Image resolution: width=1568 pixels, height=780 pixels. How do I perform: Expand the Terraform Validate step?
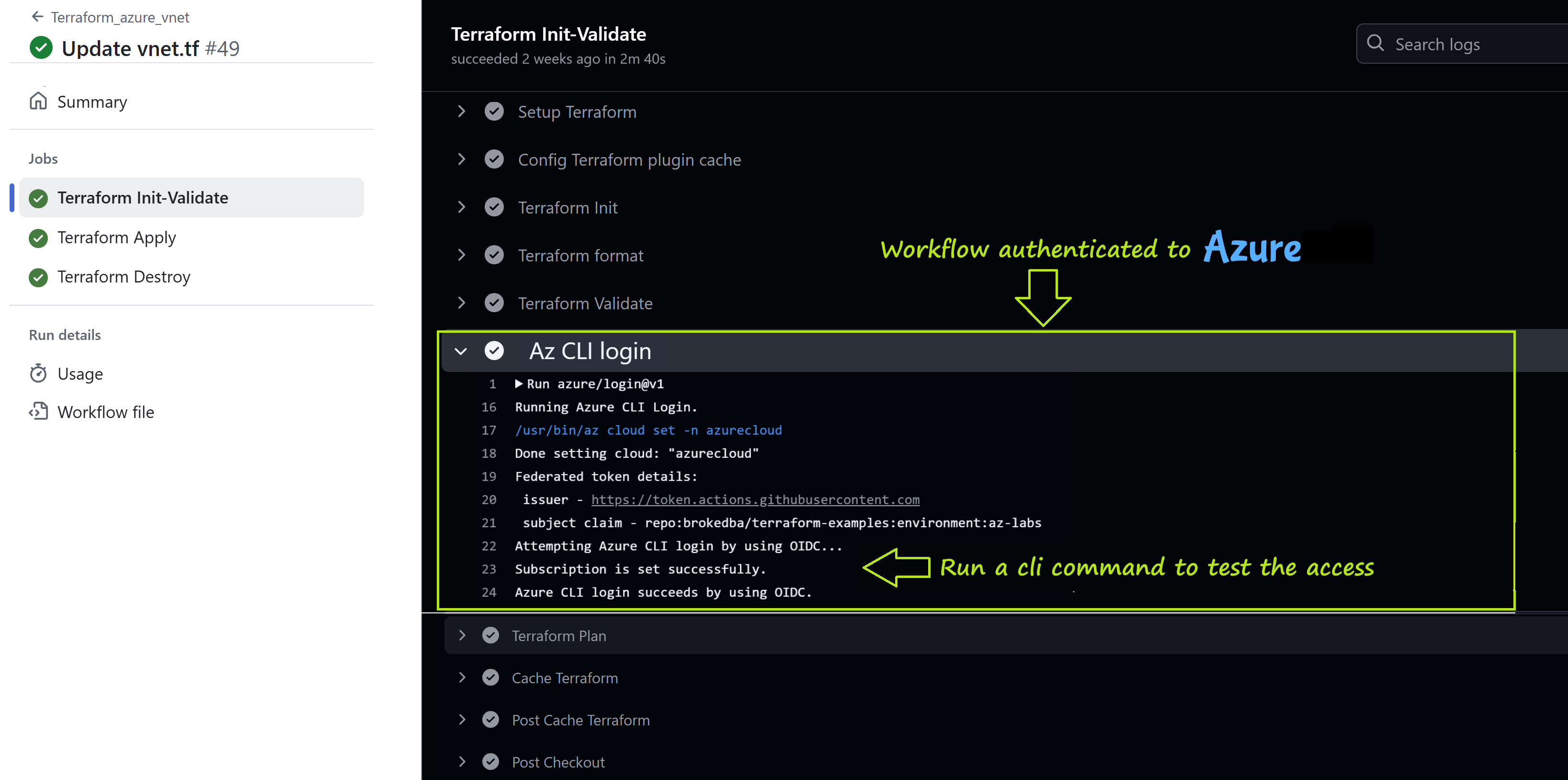point(461,303)
